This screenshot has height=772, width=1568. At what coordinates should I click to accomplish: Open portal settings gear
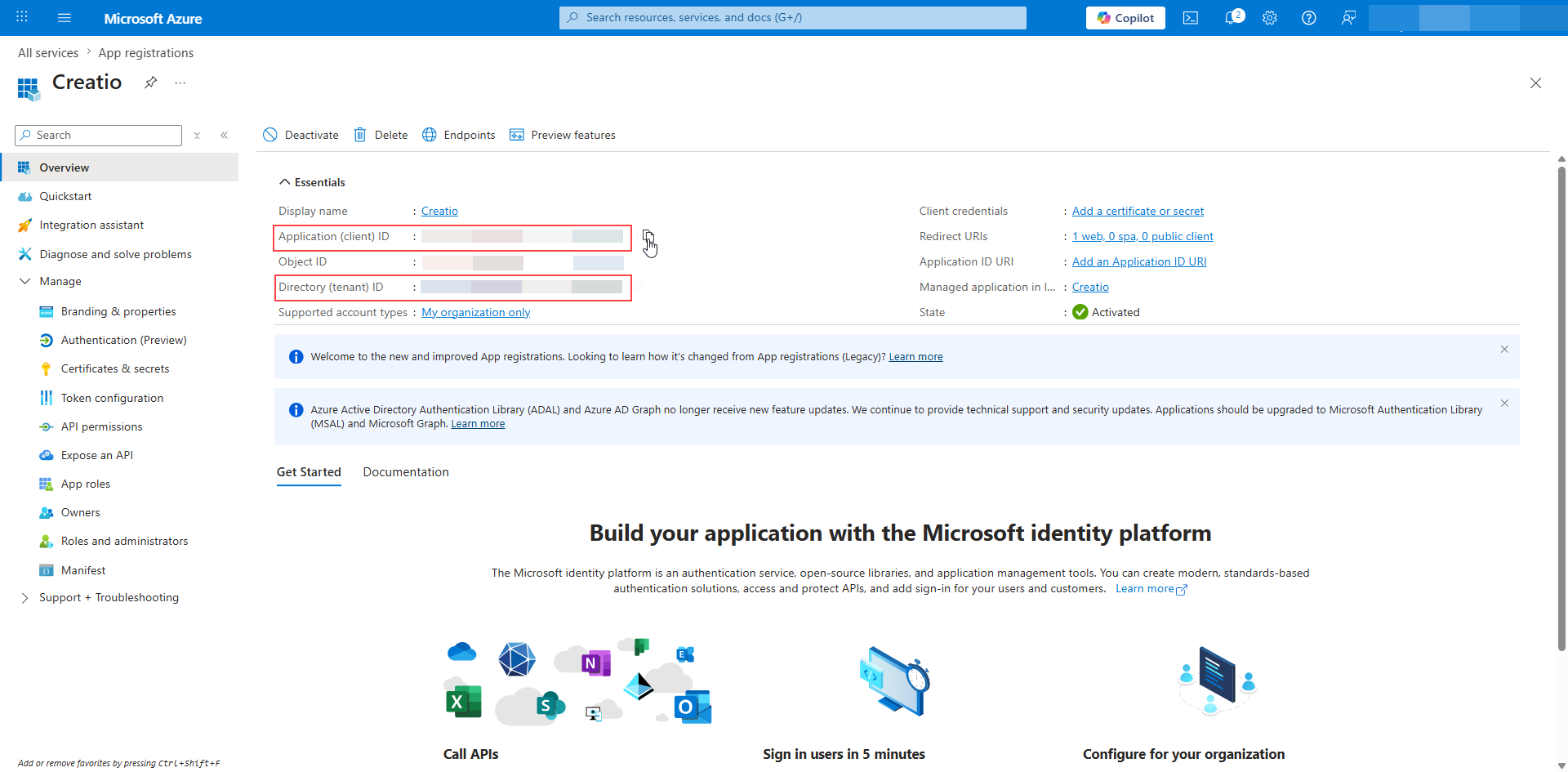(x=1269, y=17)
